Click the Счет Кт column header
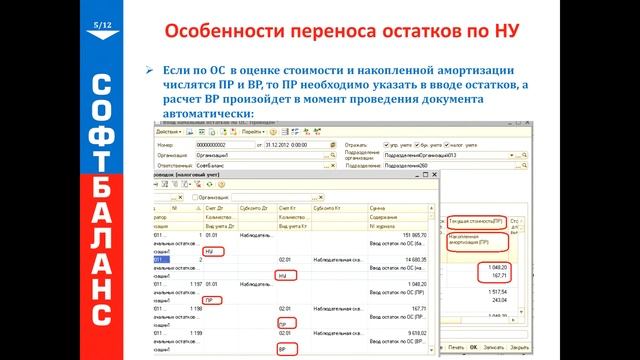The height and width of the screenshot is (360, 640). pyautogui.click(x=294, y=208)
